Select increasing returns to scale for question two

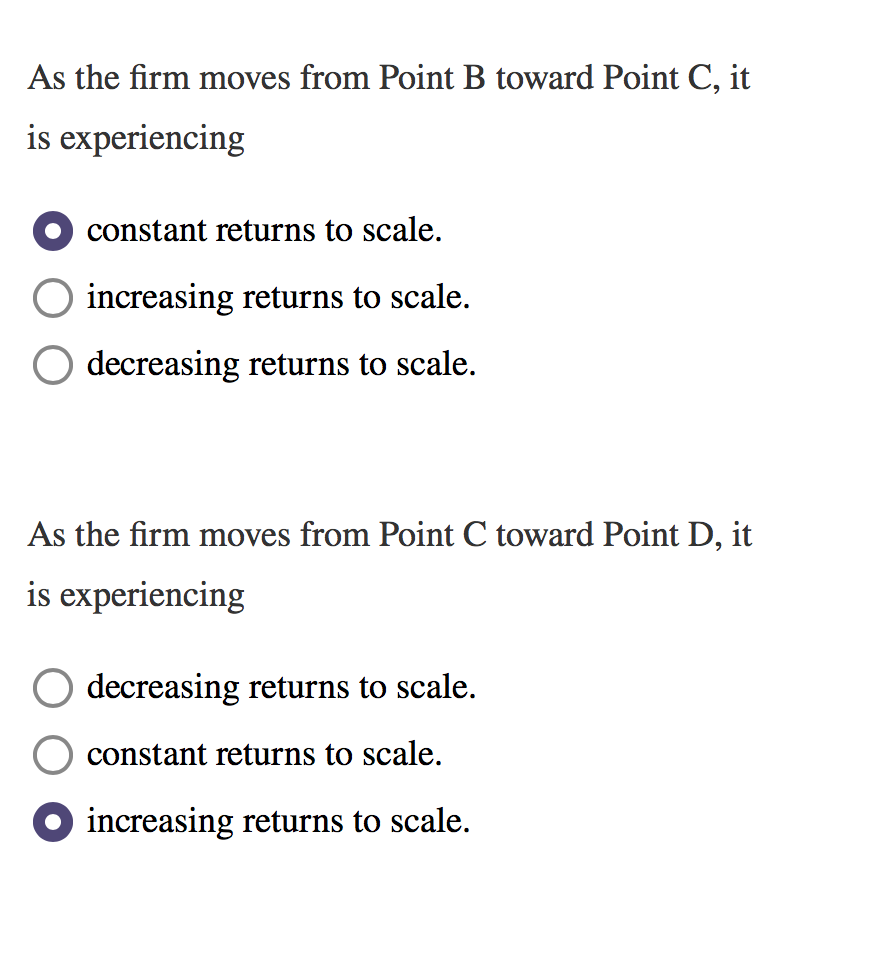[x=52, y=821]
